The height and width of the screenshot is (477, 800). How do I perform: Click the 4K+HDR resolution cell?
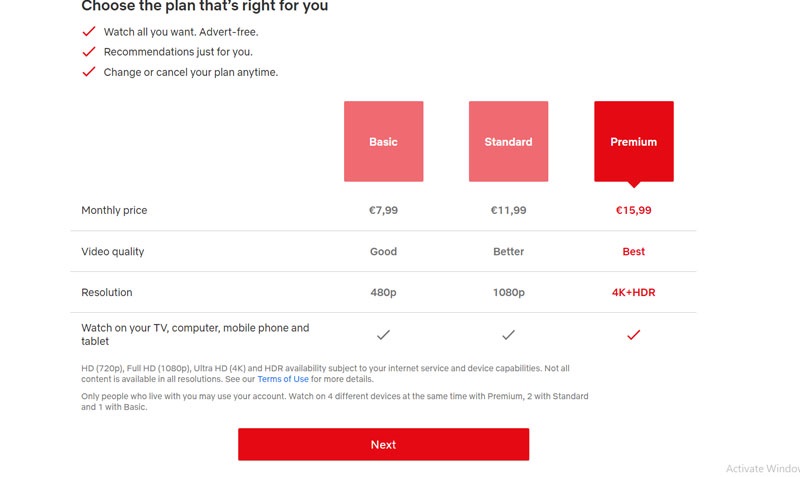(x=633, y=293)
